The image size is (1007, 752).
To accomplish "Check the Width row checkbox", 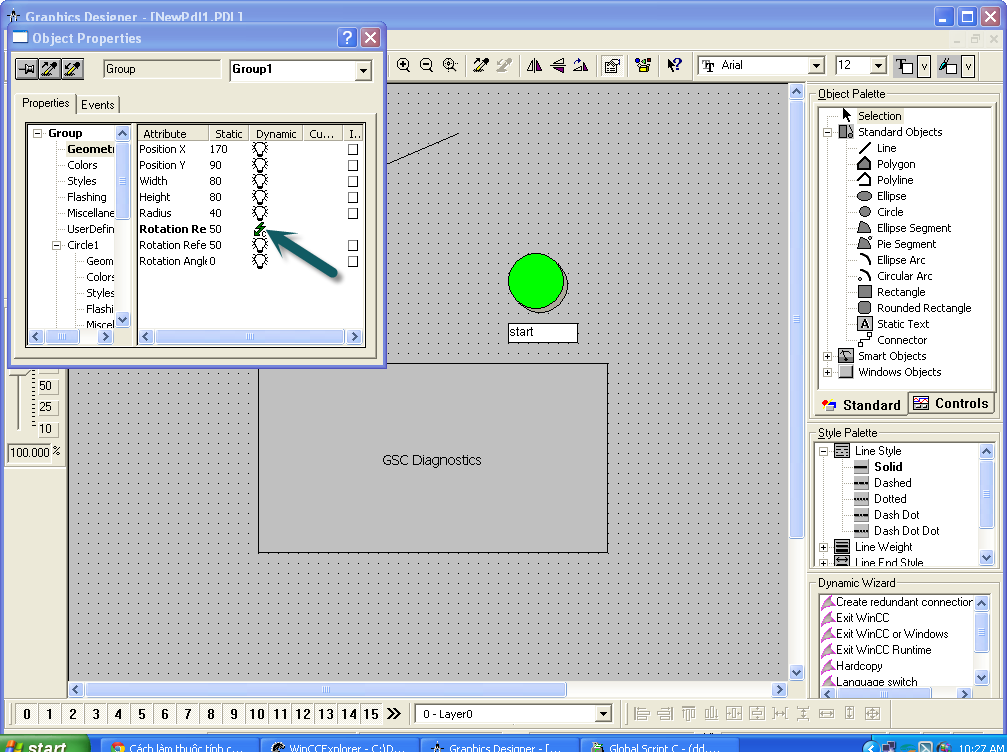I will tap(352, 181).
